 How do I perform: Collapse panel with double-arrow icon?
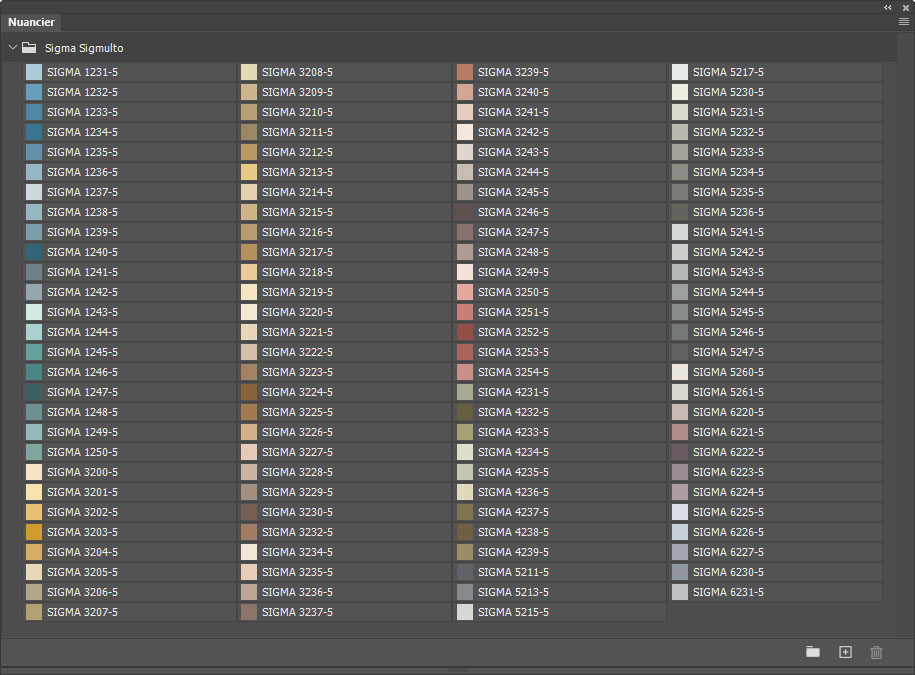pyautogui.click(x=888, y=8)
